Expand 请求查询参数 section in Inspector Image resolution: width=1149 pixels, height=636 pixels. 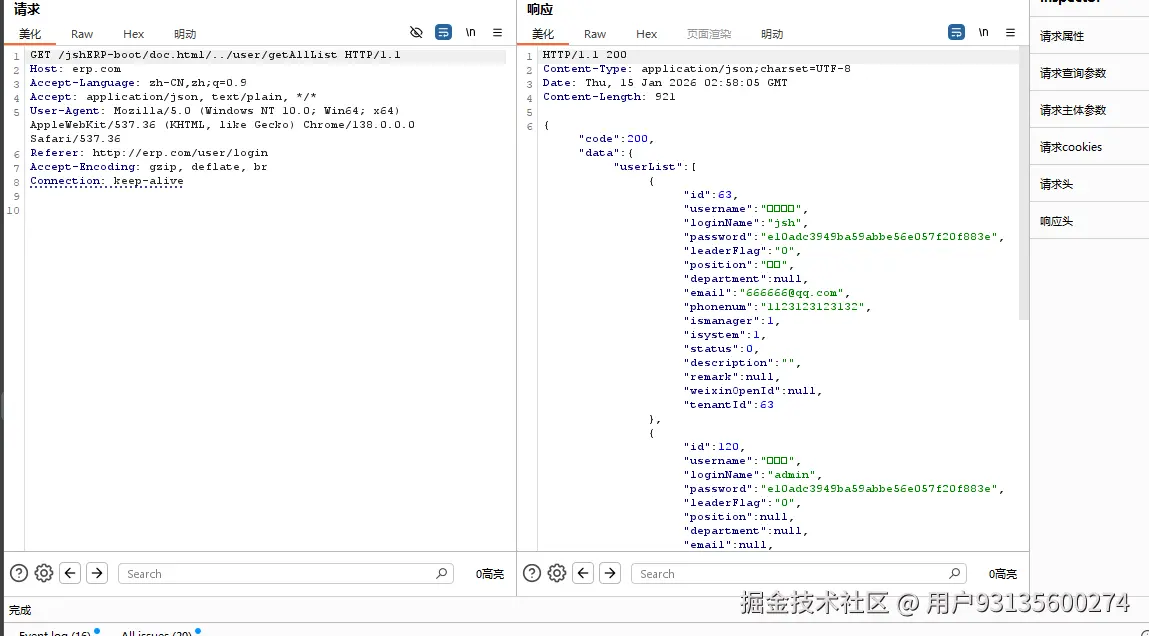point(1089,73)
